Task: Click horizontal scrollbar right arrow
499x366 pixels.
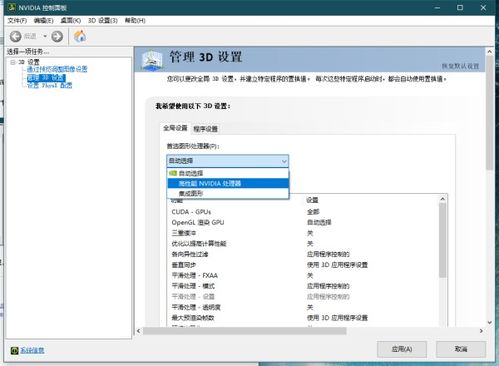Action: [x=481, y=331]
